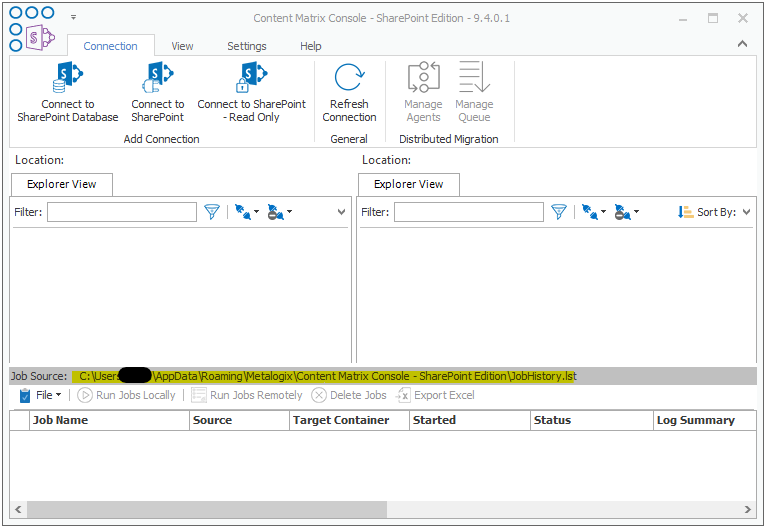Open the quick access toolbar customize arrow

73,17
